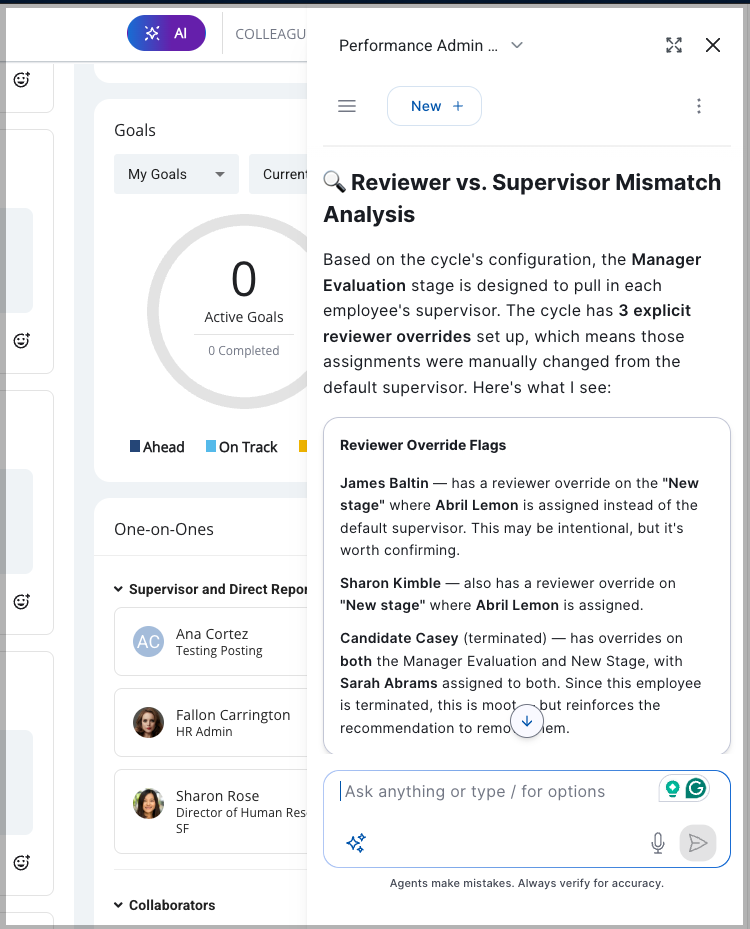This screenshot has height=929, width=750.
Task: Click the On Track legend color swatch
Action: 211,446
